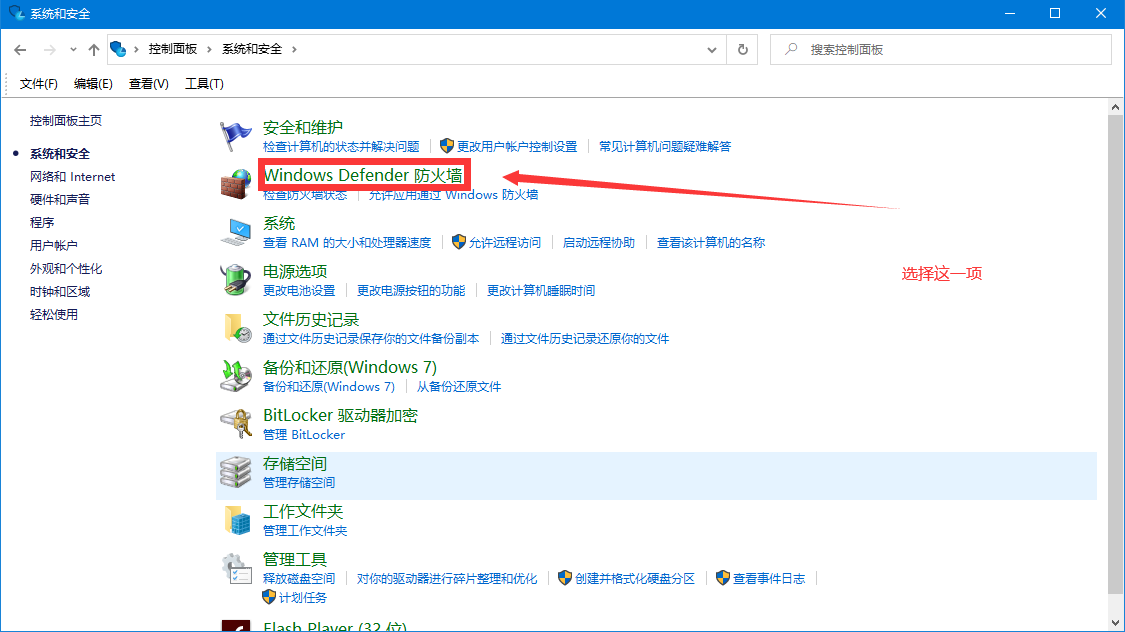Select 轻松使用 in sidebar
This screenshot has height=632, width=1125.
point(54,314)
